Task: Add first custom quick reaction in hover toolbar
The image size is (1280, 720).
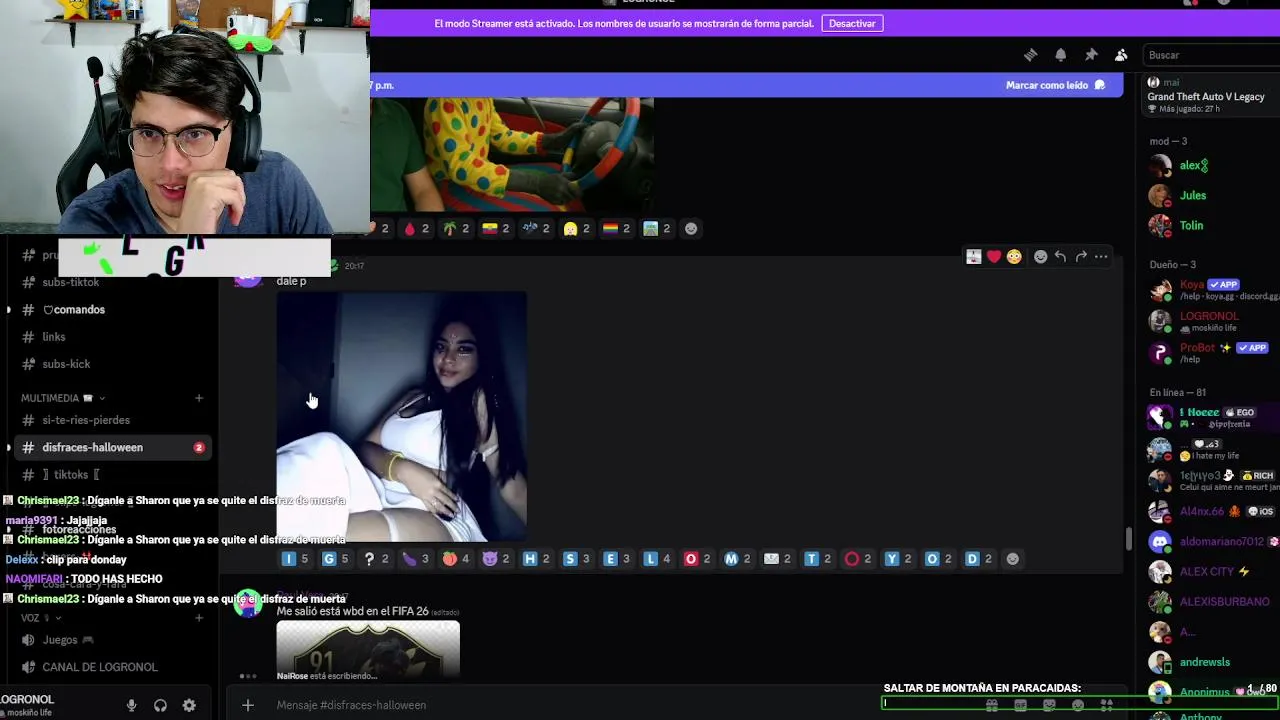Action: coord(974,257)
